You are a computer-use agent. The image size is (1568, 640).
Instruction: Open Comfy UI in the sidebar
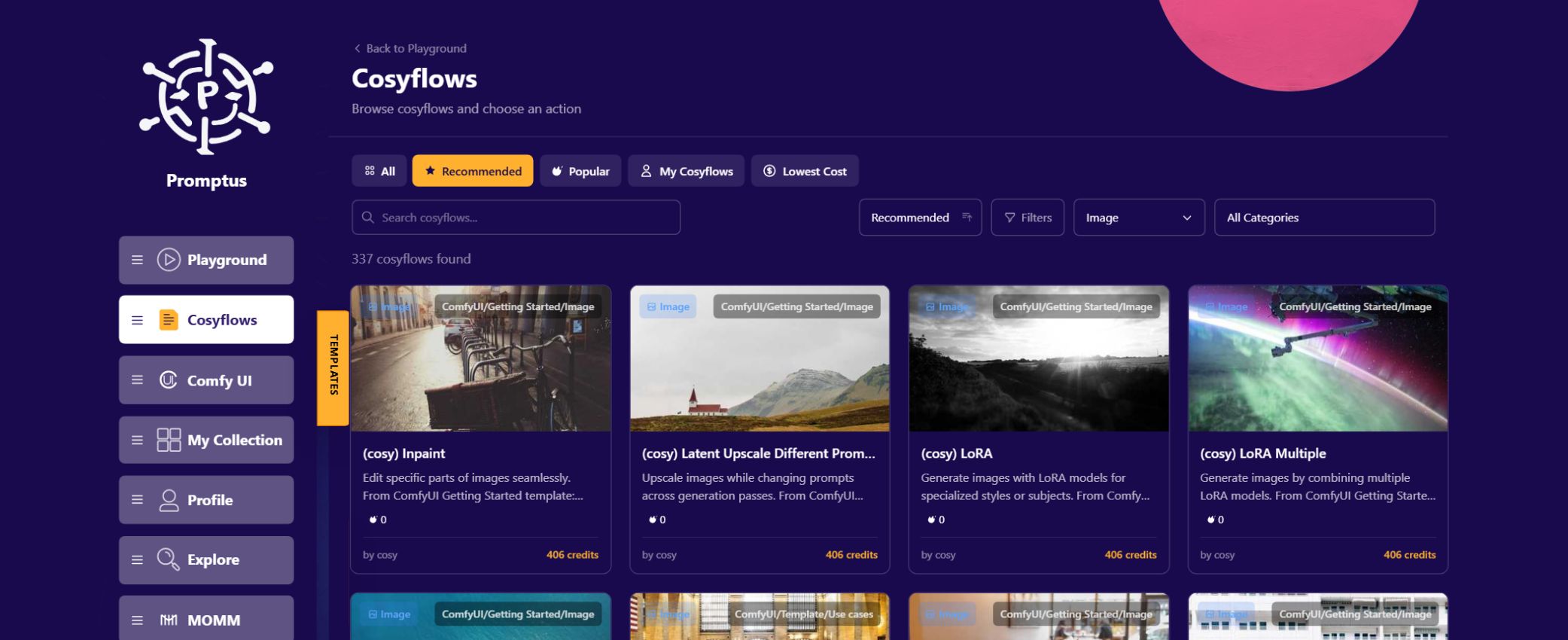206,380
